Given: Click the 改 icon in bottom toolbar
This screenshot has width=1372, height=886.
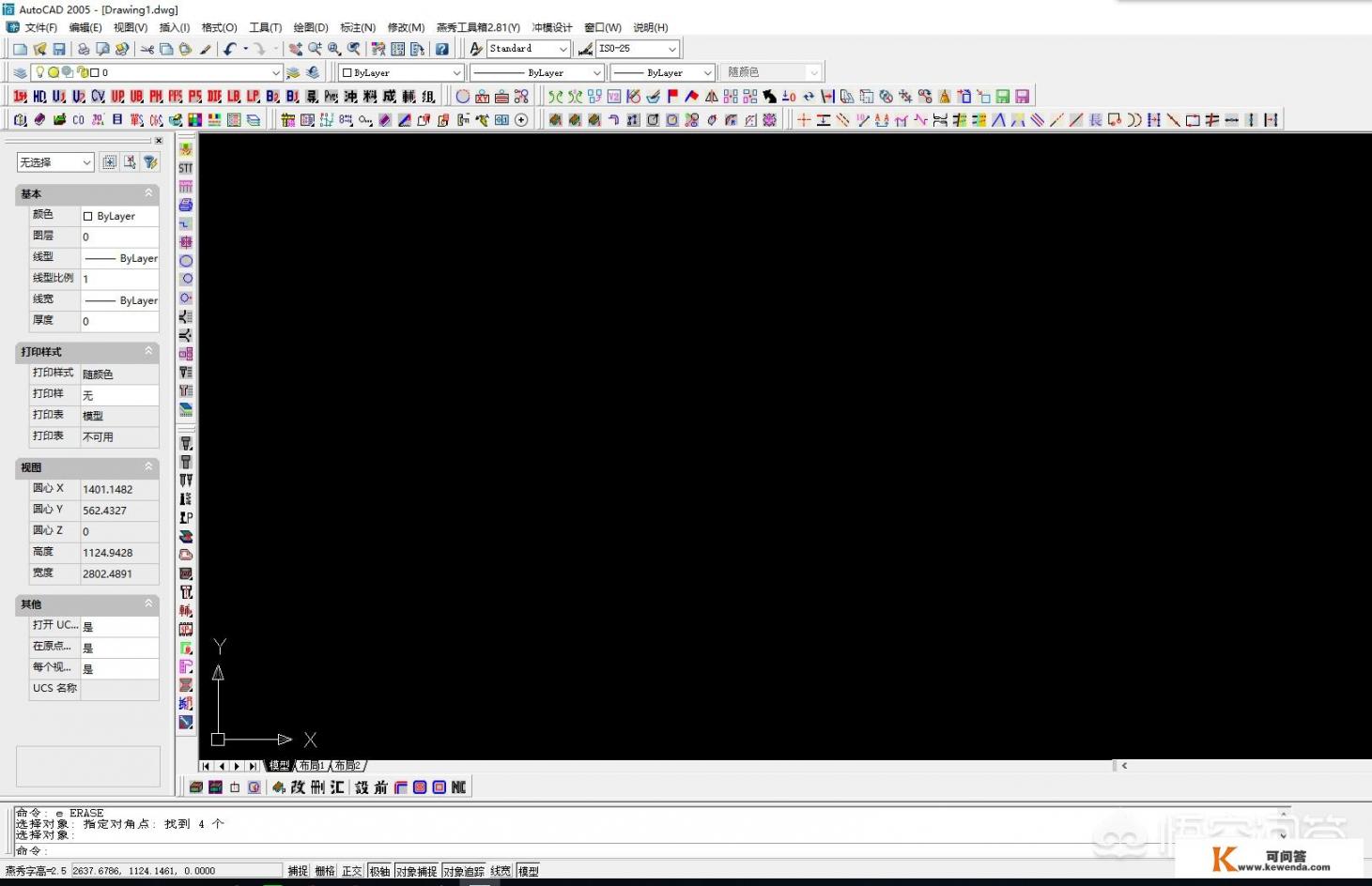Looking at the screenshot, I should pyautogui.click(x=298, y=787).
